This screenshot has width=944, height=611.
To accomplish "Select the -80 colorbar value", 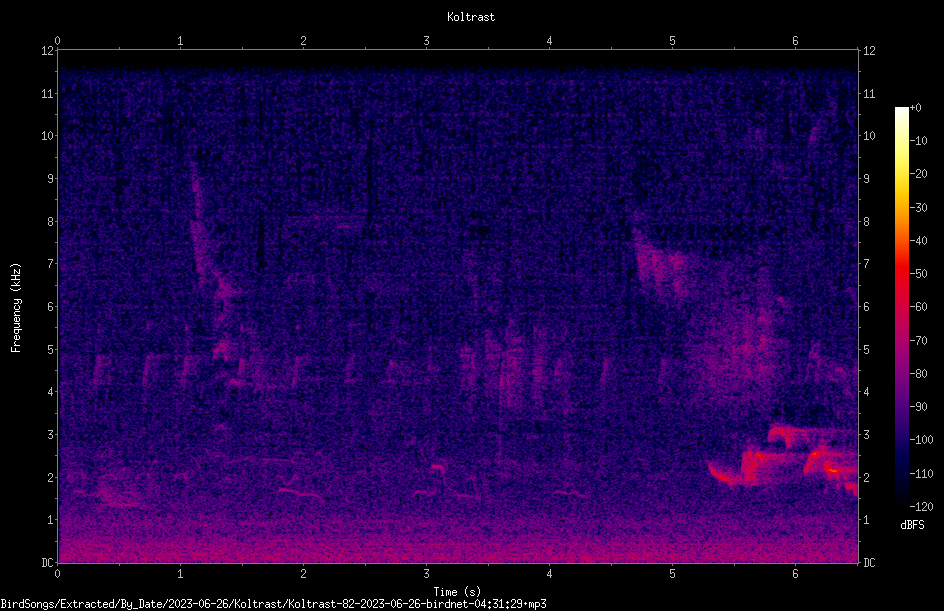I will click(918, 374).
